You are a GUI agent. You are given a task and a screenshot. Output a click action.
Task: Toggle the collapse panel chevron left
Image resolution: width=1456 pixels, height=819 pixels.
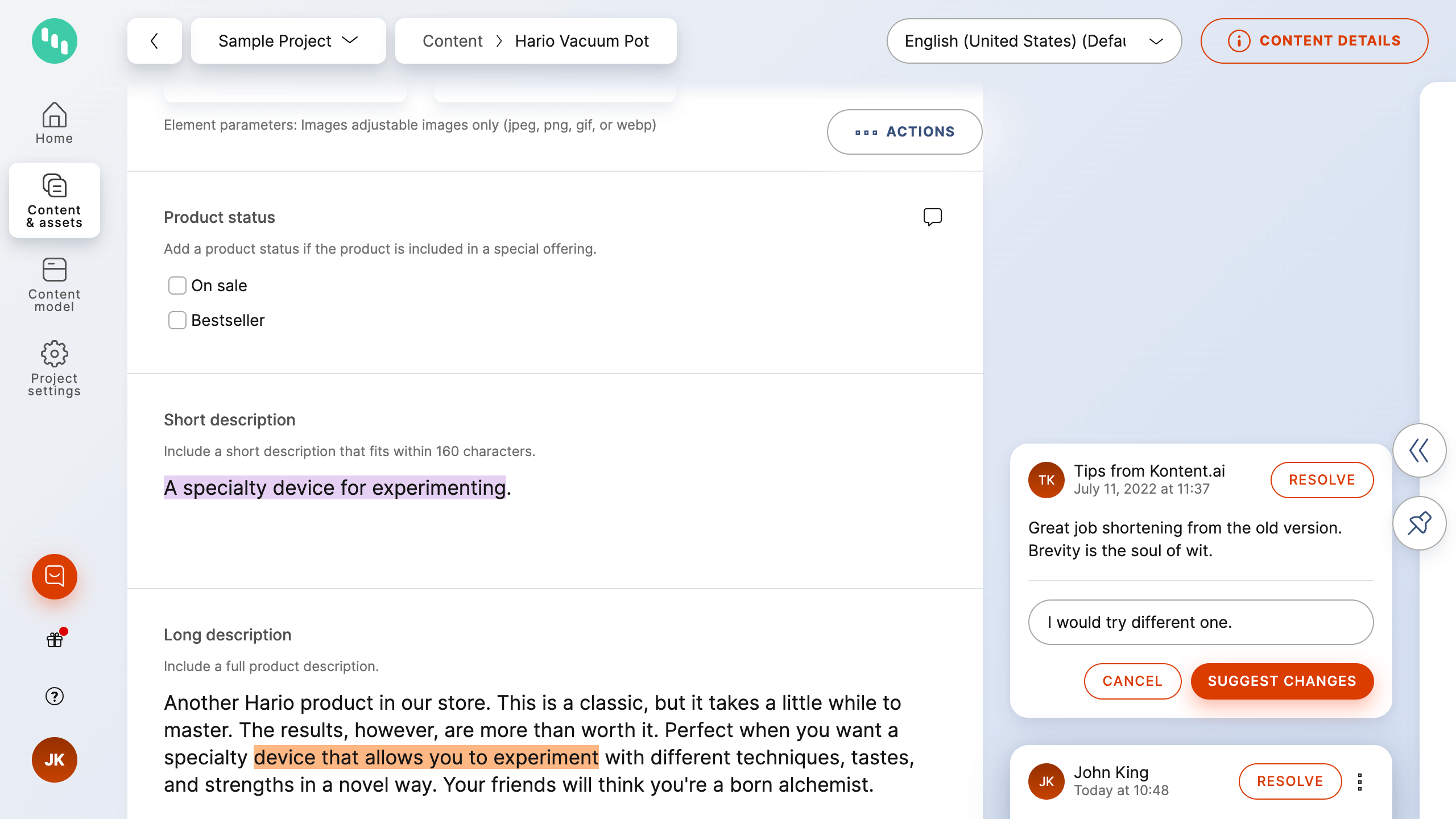click(x=1420, y=451)
